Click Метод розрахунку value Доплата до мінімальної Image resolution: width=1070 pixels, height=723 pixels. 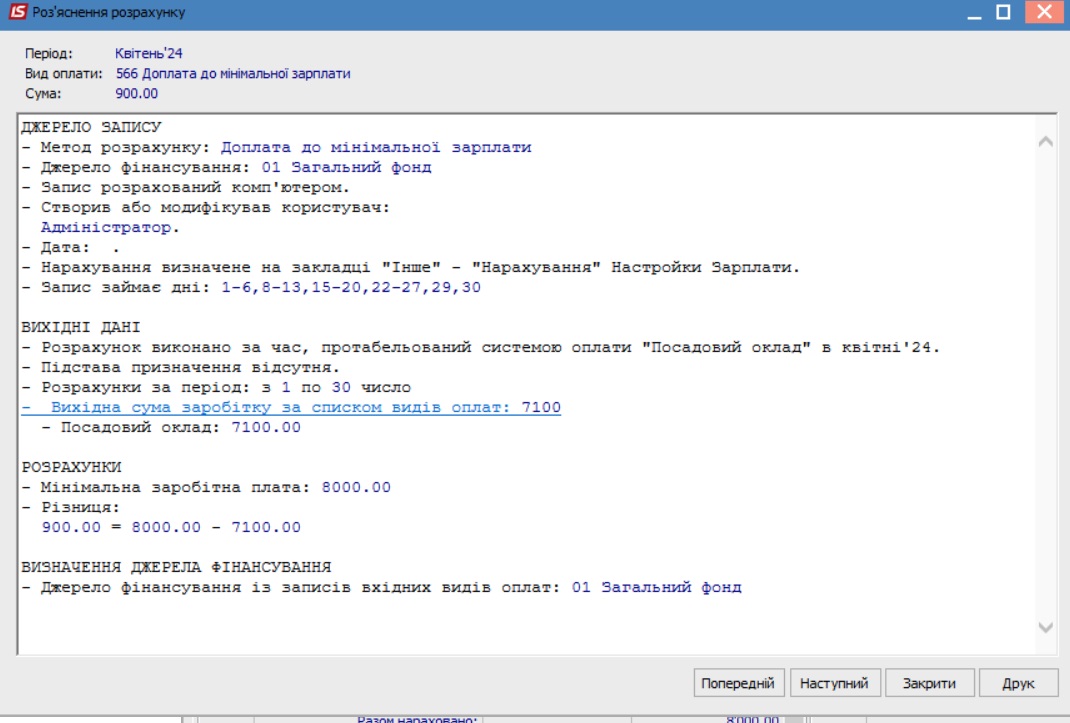376,147
